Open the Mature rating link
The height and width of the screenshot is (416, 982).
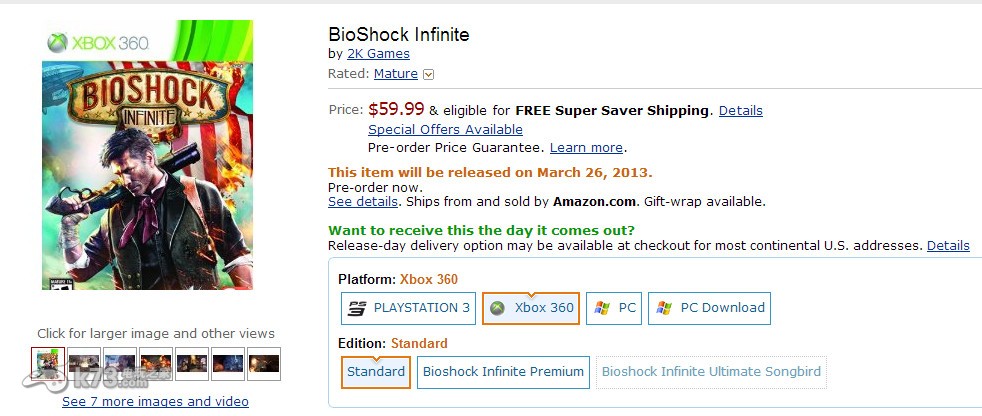coord(396,73)
